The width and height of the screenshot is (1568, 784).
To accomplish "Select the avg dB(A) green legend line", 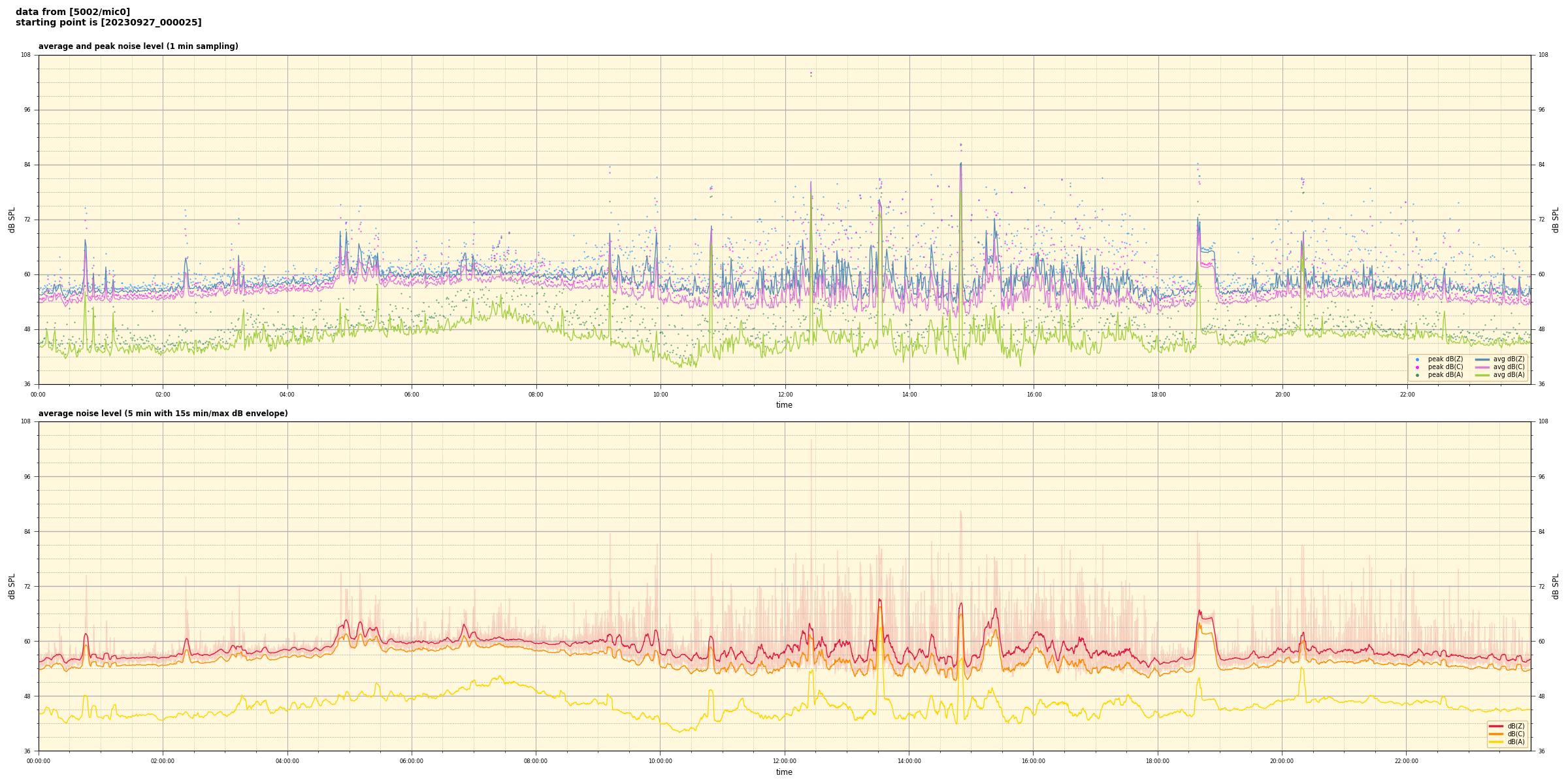I will pos(1482,375).
